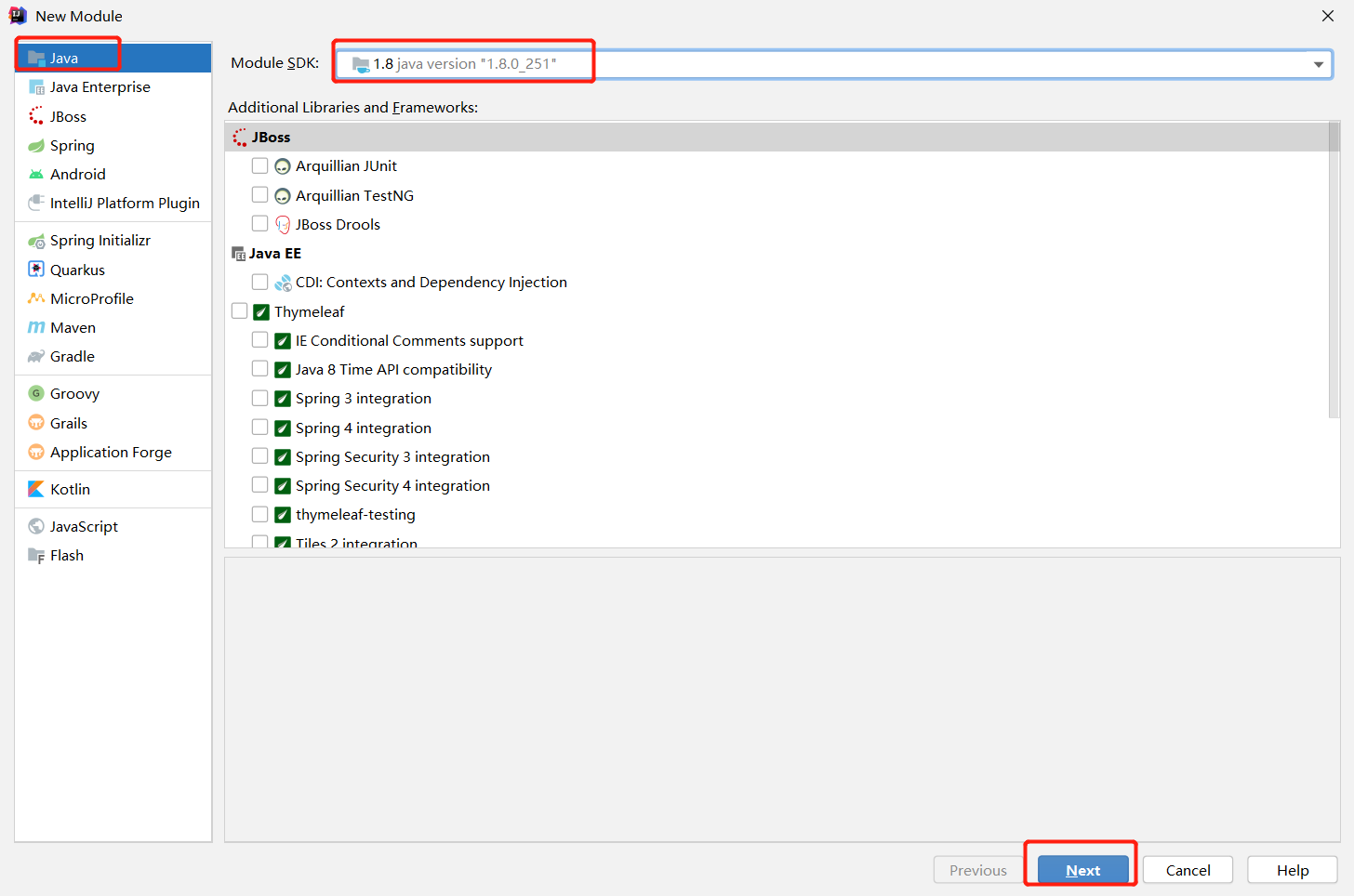
Task: Click the JBoss icon in left list
Action: coord(36,116)
